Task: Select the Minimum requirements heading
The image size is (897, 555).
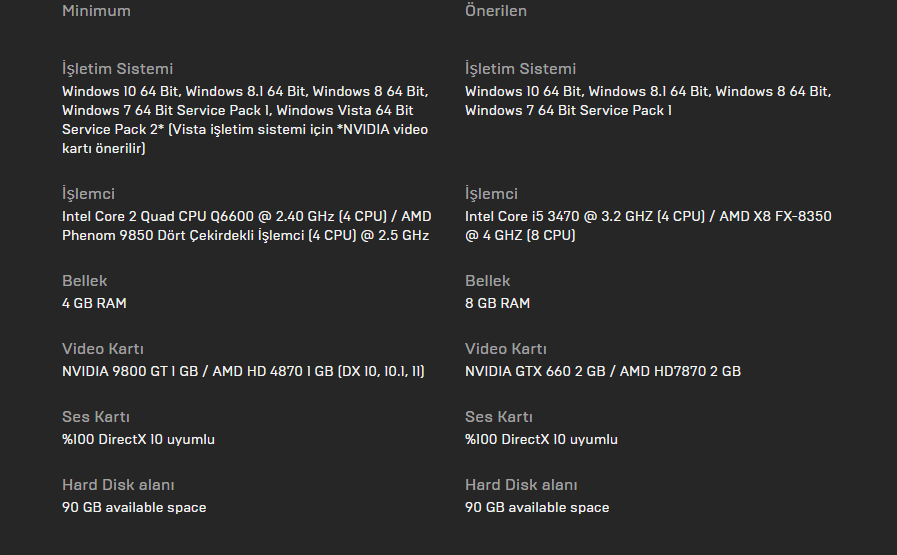Action: pos(96,11)
